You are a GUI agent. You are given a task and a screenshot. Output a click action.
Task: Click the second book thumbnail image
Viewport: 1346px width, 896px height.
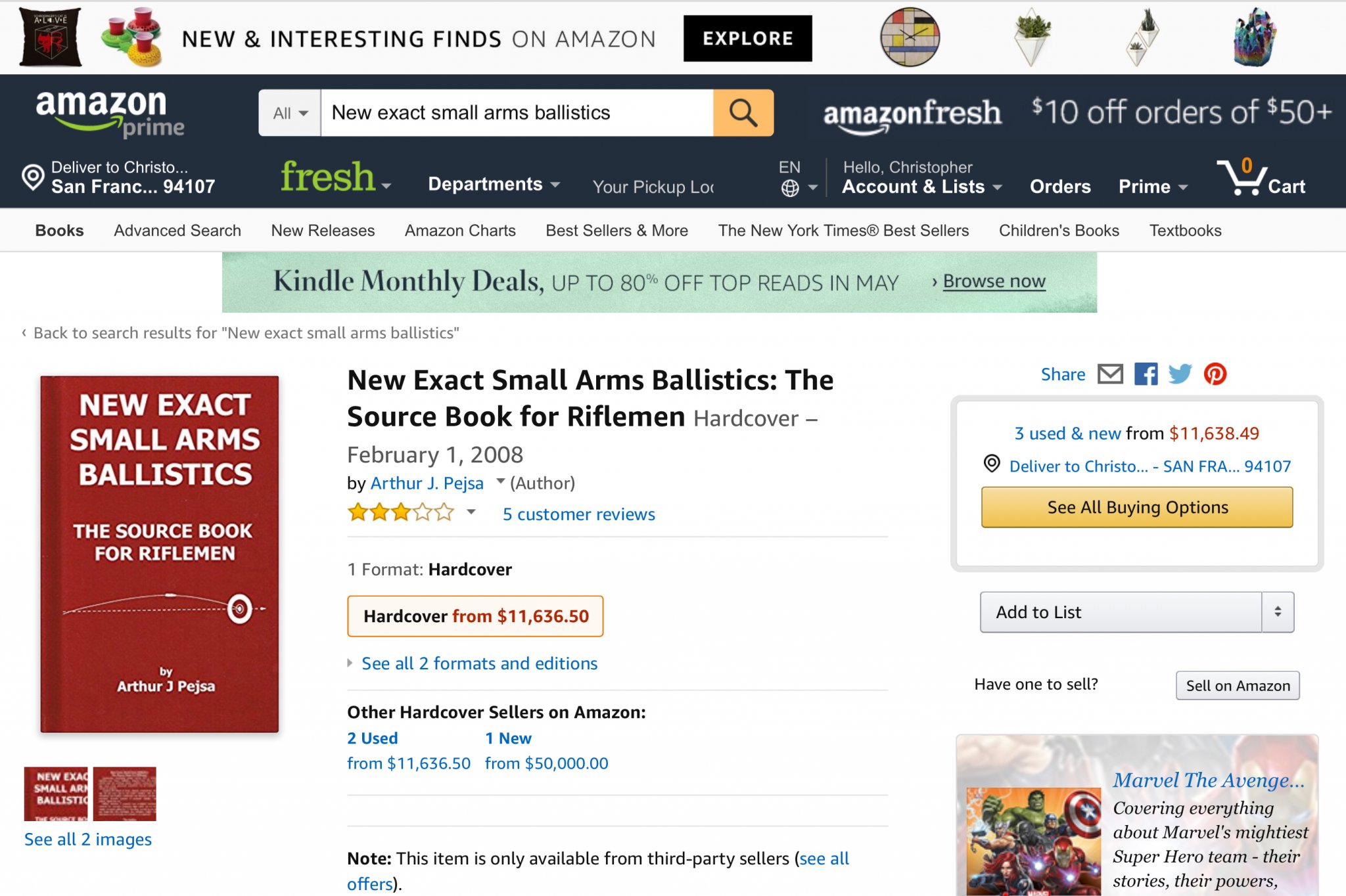click(x=125, y=794)
